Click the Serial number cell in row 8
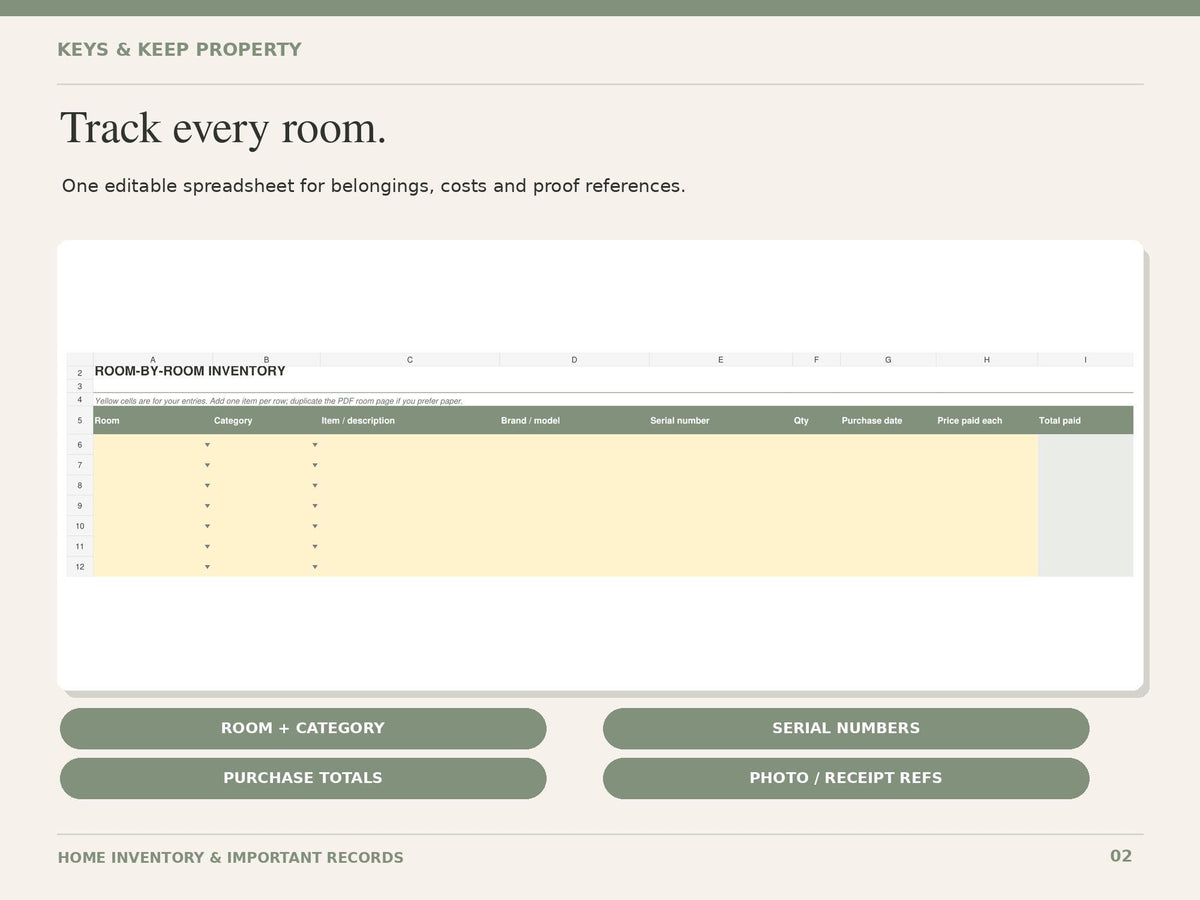Viewport: 1200px width, 900px height. pos(721,486)
